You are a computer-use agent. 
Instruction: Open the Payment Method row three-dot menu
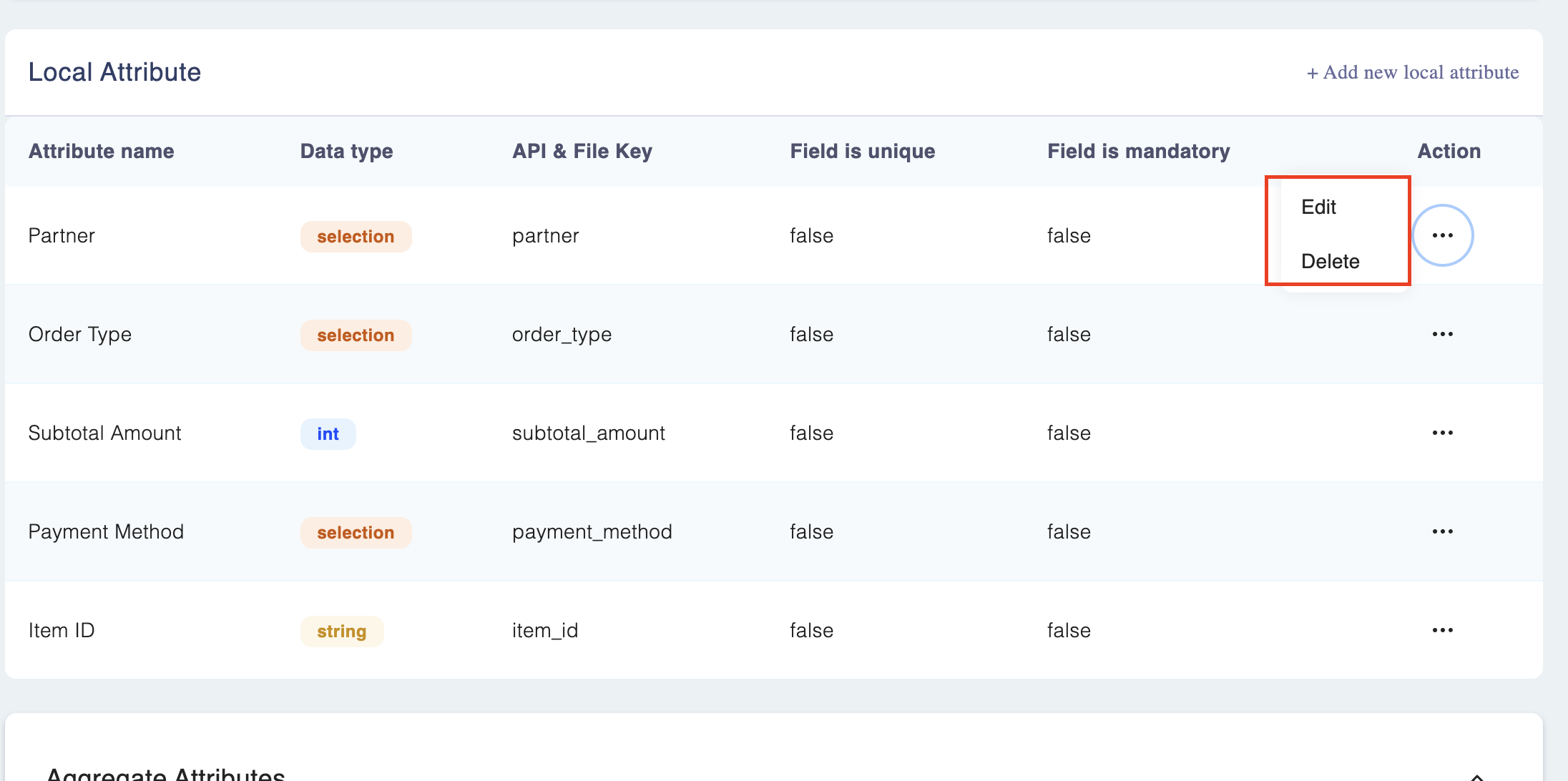pyautogui.click(x=1442, y=531)
